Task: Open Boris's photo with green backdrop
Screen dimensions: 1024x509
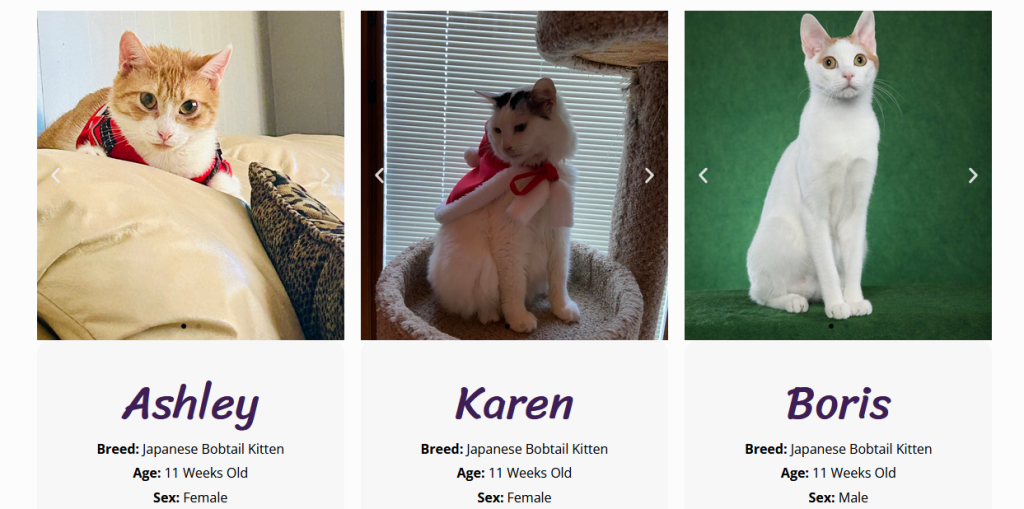Action: click(839, 175)
